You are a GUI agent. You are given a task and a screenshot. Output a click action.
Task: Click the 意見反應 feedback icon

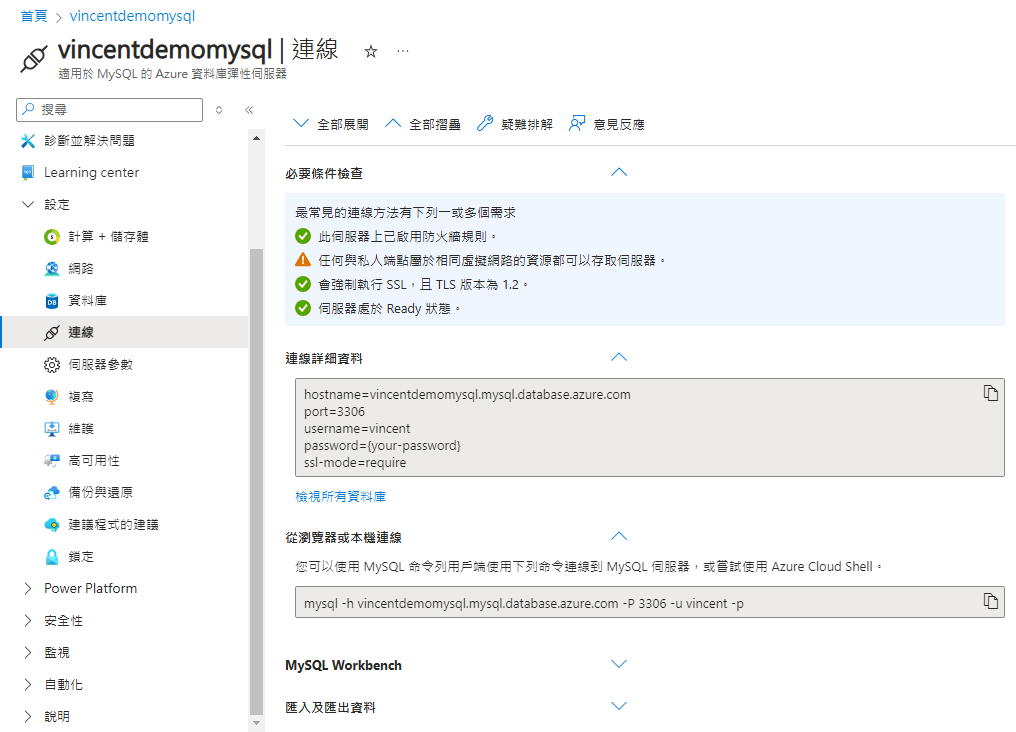[x=577, y=123]
